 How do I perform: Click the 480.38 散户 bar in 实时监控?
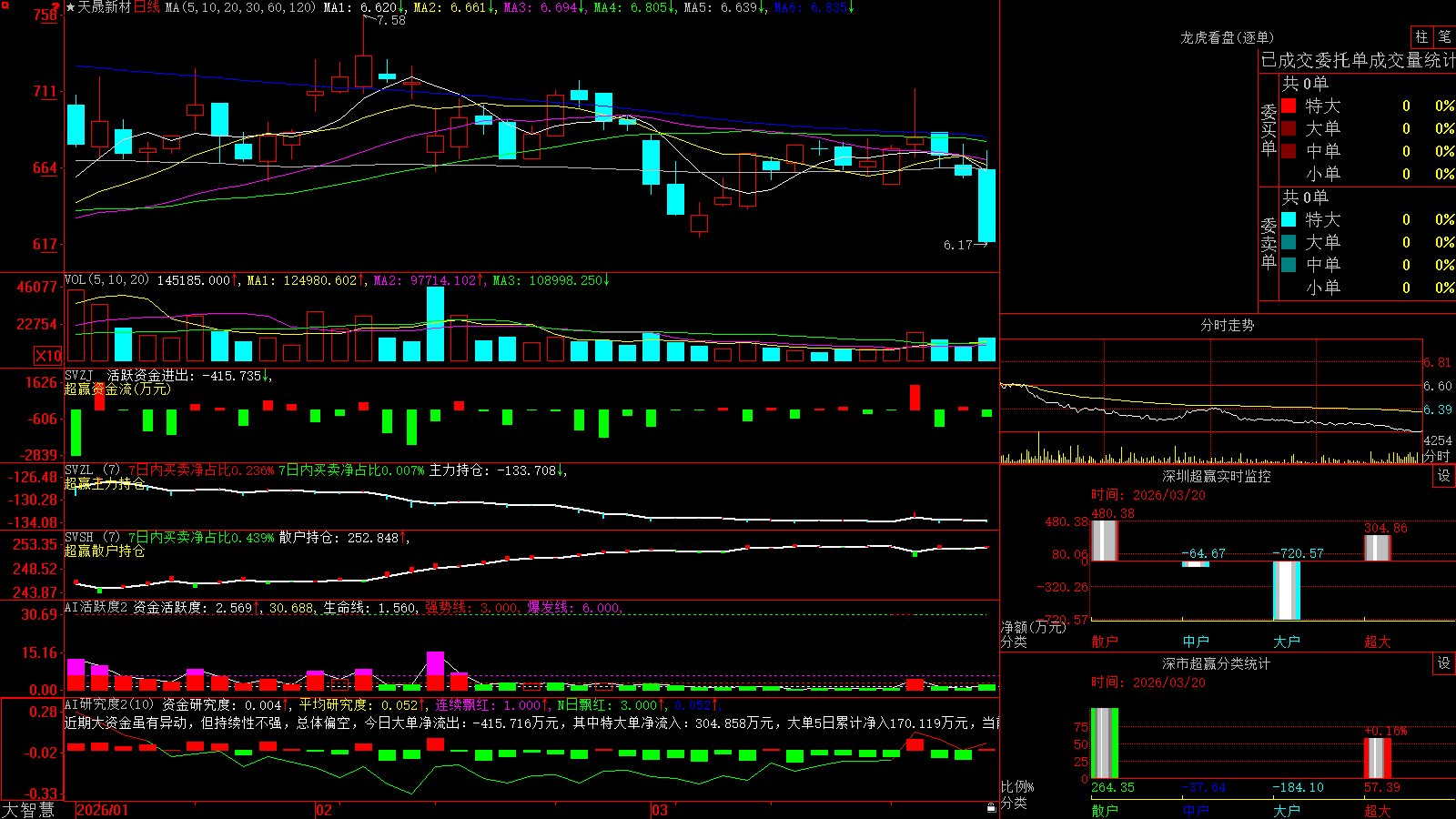(1105, 541)
